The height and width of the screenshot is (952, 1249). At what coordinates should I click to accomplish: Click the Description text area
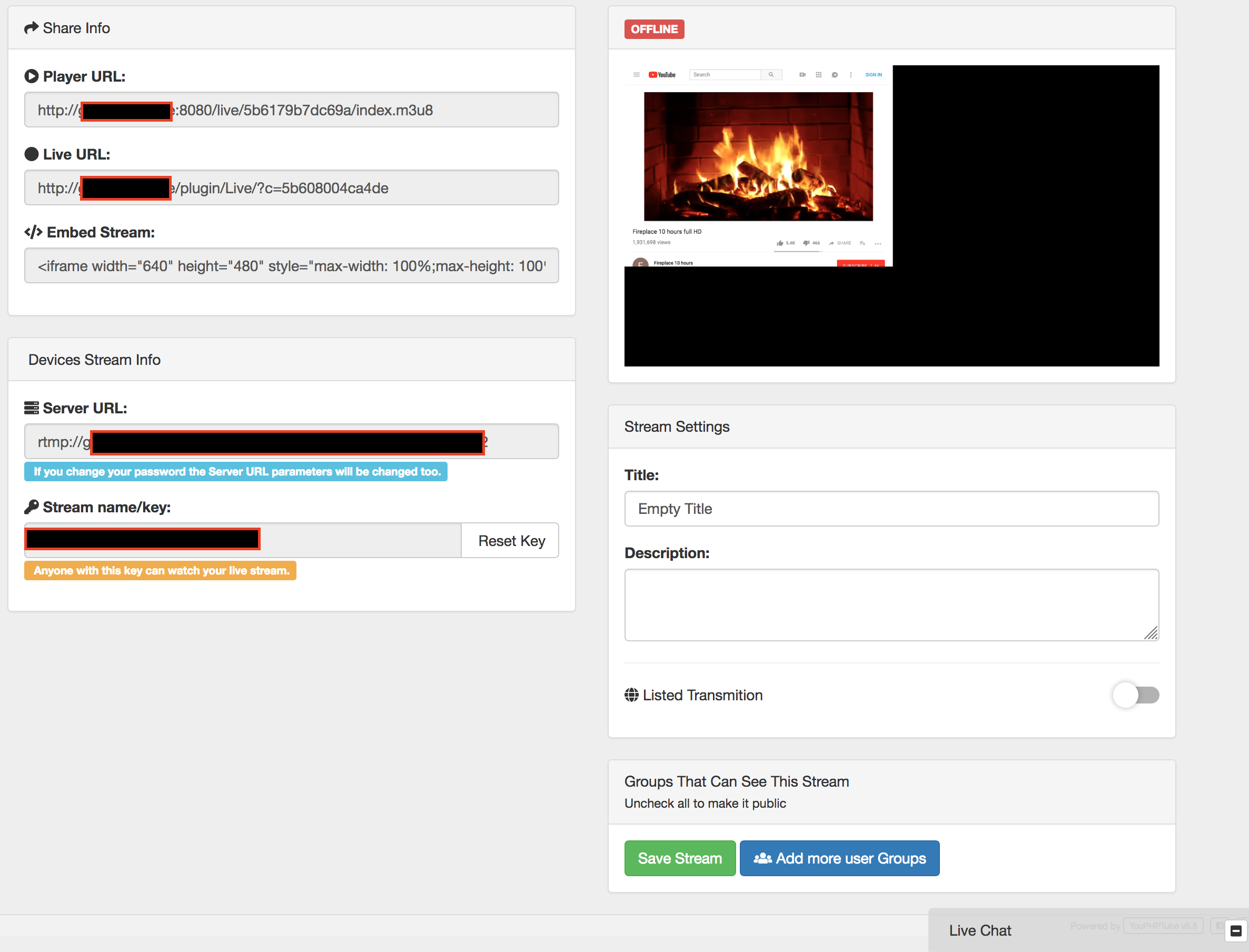891,605
